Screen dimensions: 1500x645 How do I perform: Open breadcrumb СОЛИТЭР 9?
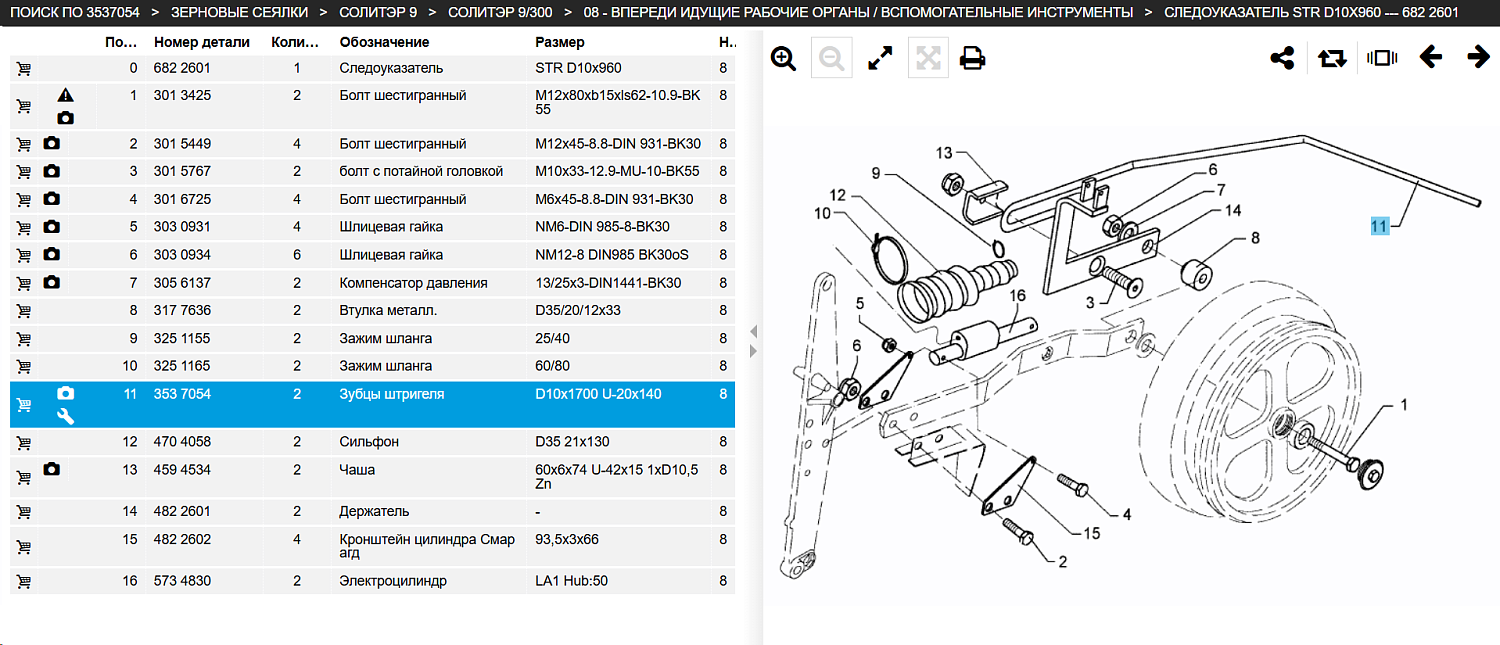click(378, 13)
